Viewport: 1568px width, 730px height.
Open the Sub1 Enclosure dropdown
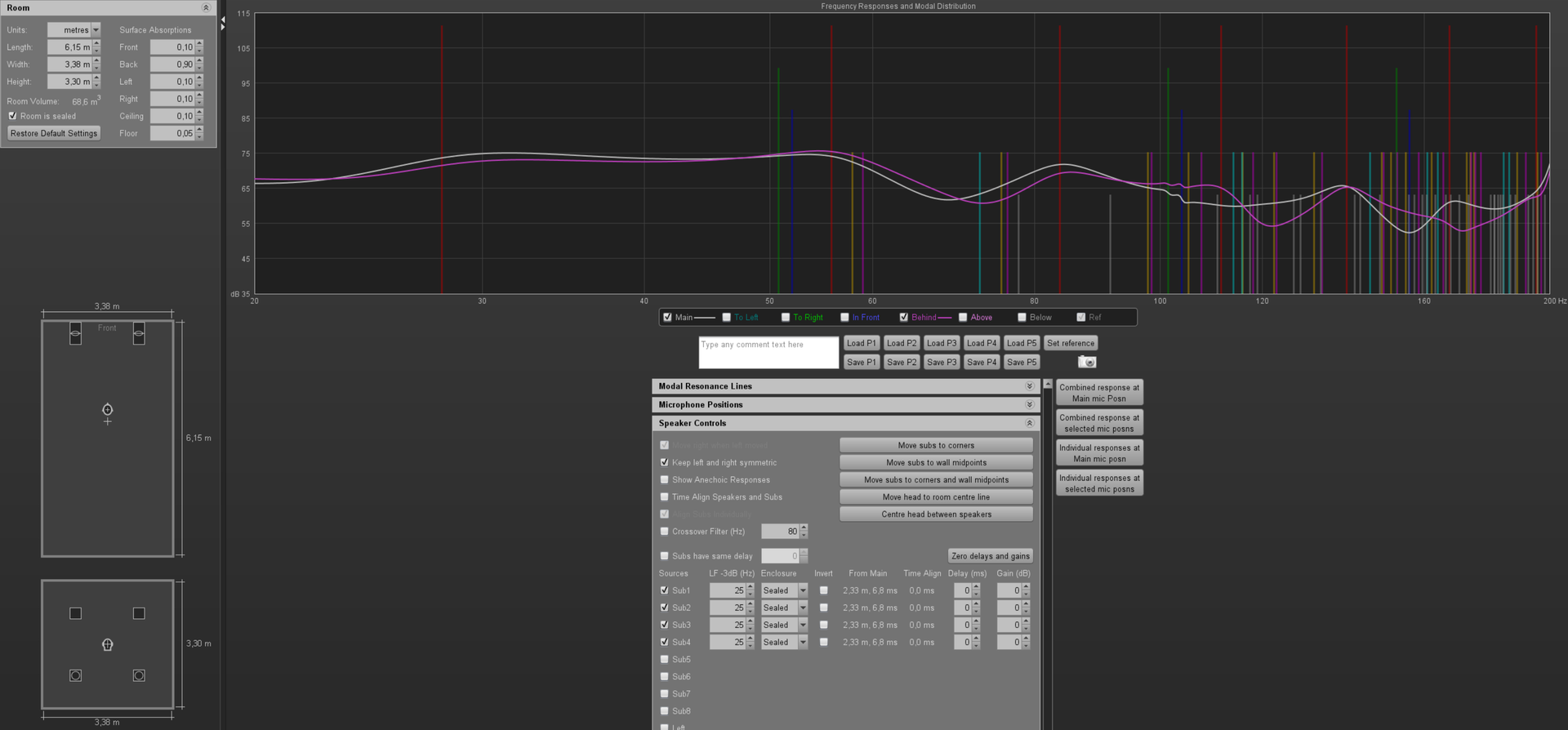coord(803,590)
